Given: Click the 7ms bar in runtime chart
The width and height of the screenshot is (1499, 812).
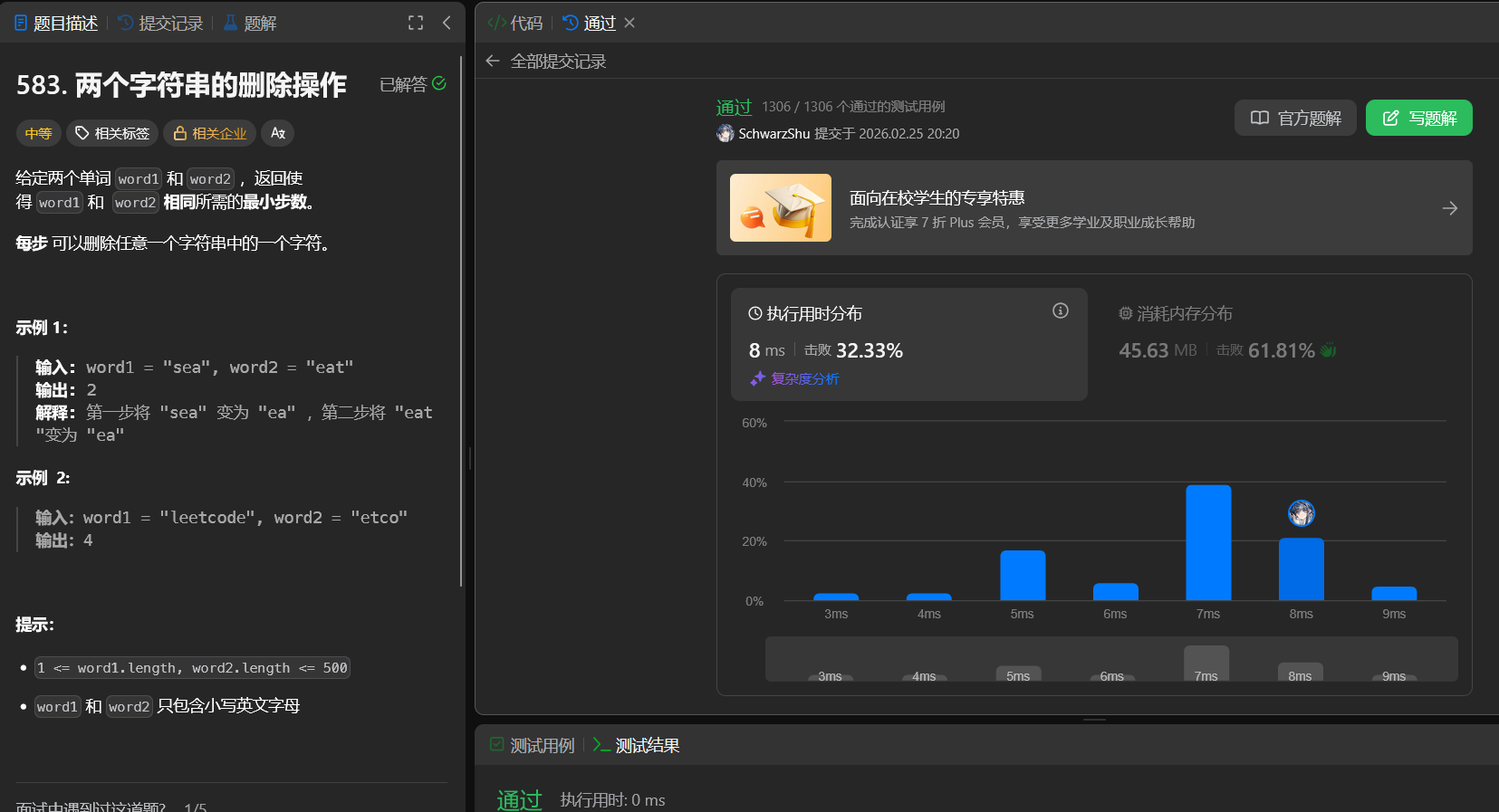Looking at the screenshot, I should click(1208, 543).
